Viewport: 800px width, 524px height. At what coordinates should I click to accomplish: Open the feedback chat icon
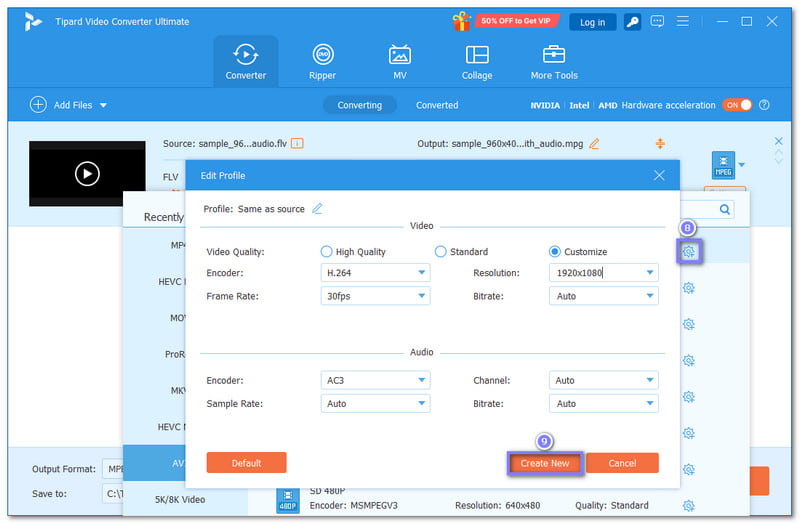coord(657,21)
